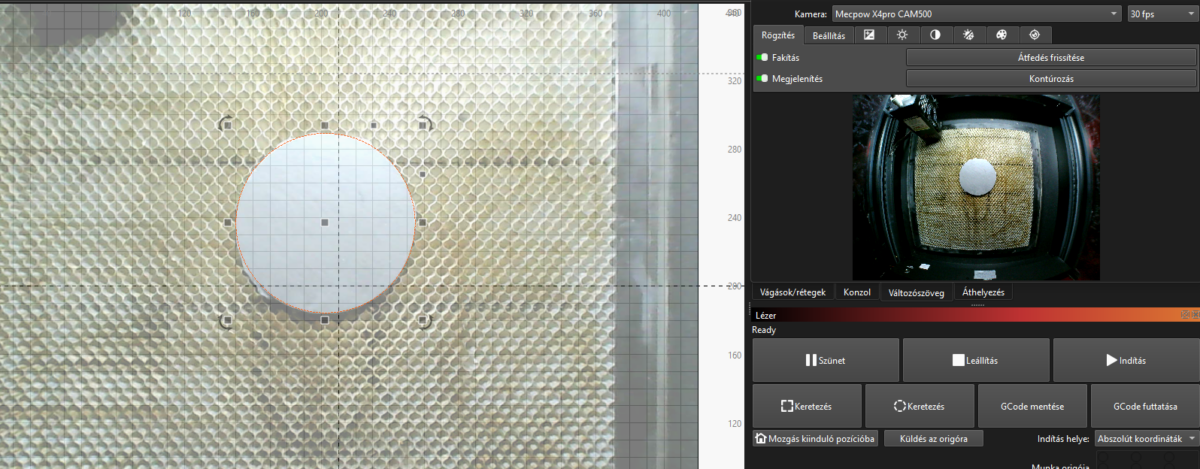Screen dimensions: 1200x469
Task: Open the crosshair target icon tab
Action: (1034, 35)
